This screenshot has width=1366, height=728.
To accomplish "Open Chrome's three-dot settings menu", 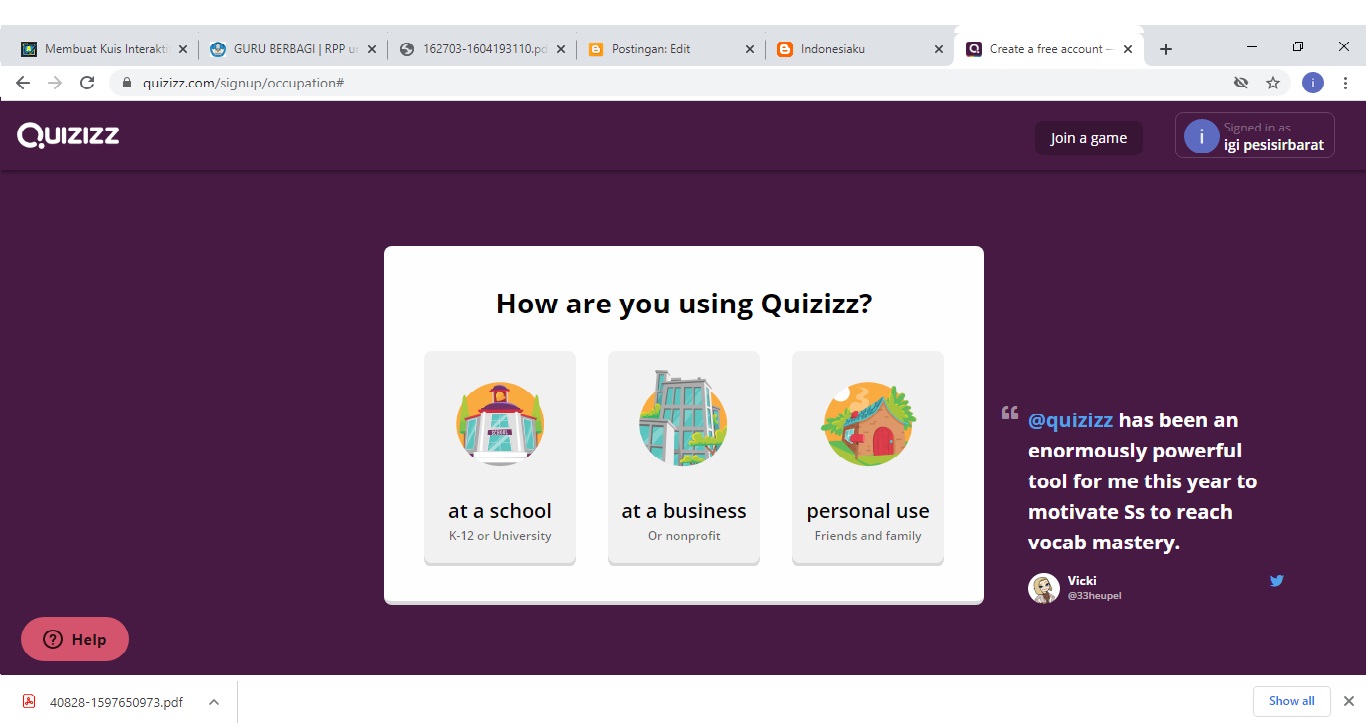I will coord(1344,82).
